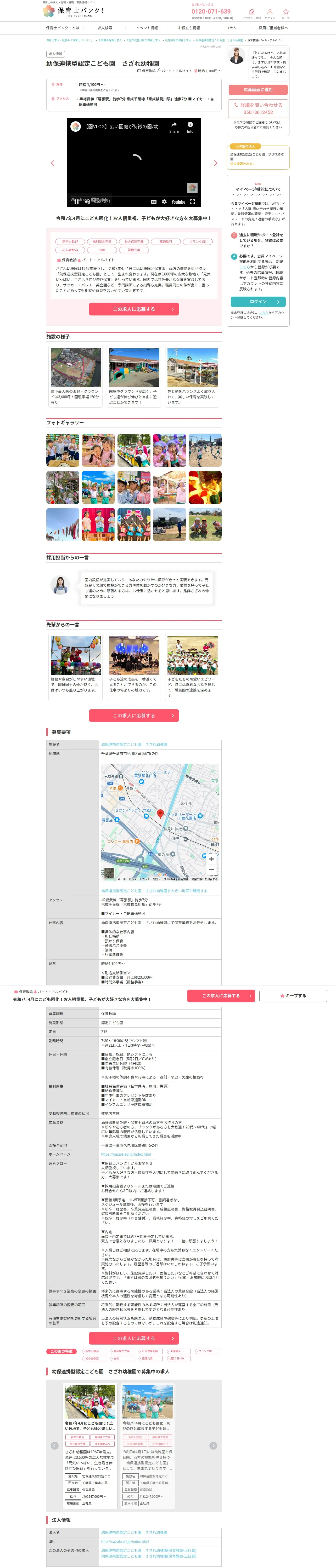Select the コラム menu item
This screenshot has height=1568, width=336.
coord(231,28)
